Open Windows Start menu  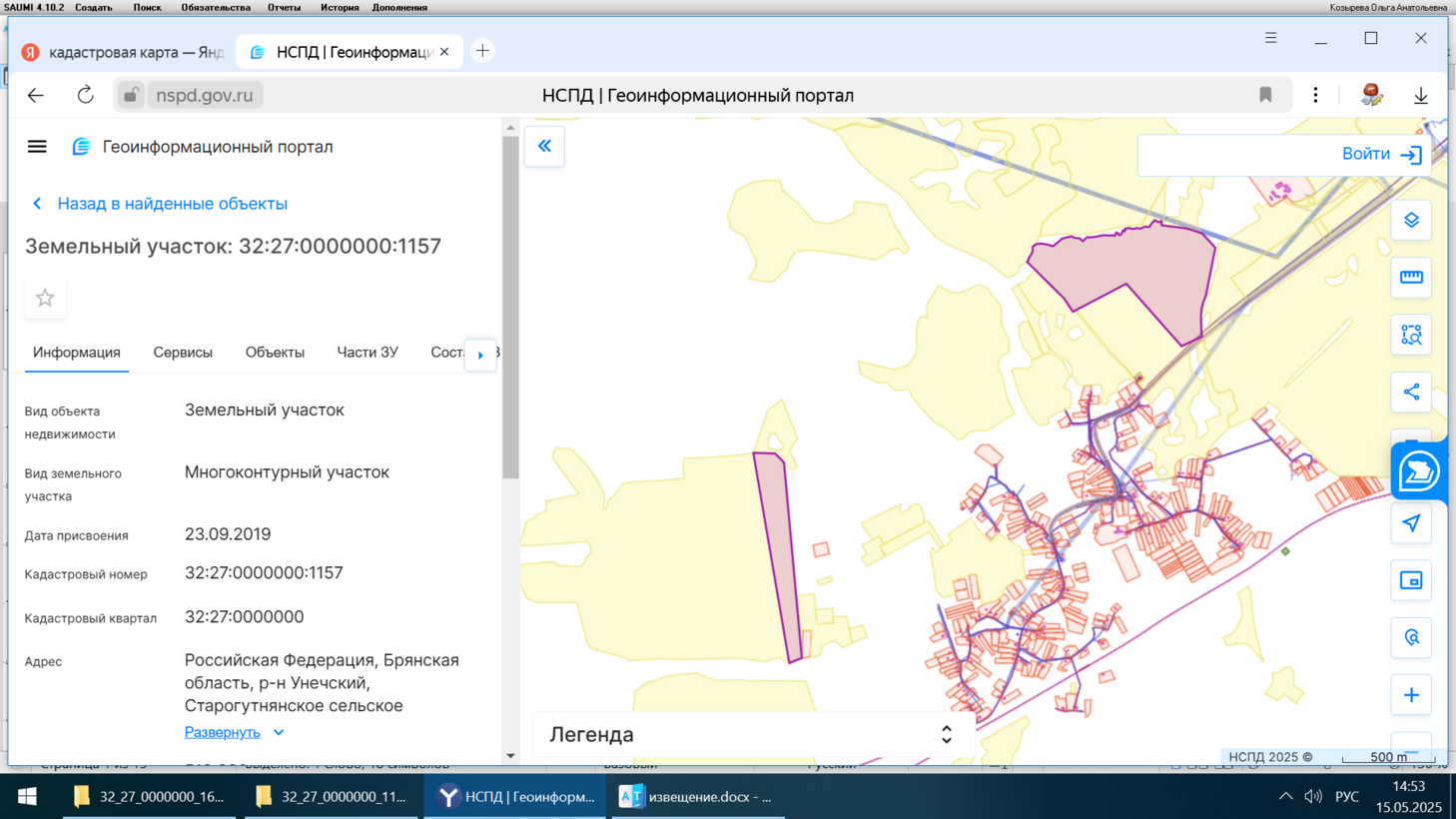[x=27, y=797]
